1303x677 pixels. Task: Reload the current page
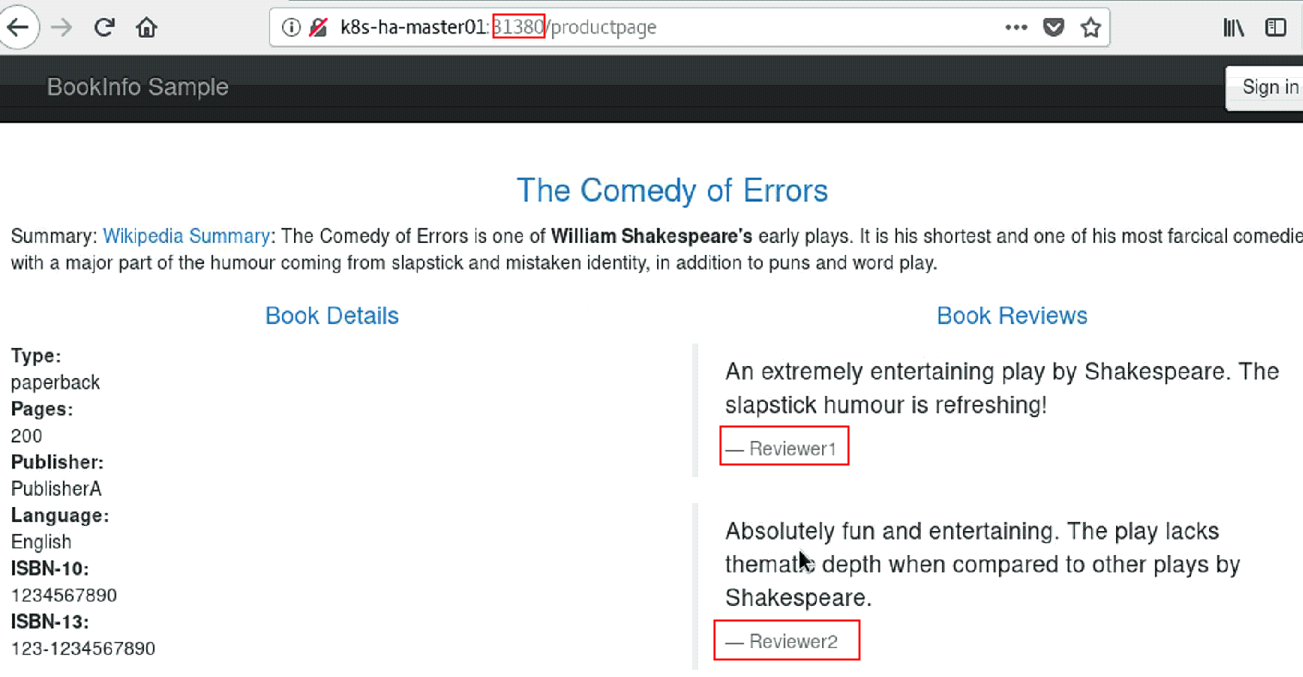(x=104, y=27)
